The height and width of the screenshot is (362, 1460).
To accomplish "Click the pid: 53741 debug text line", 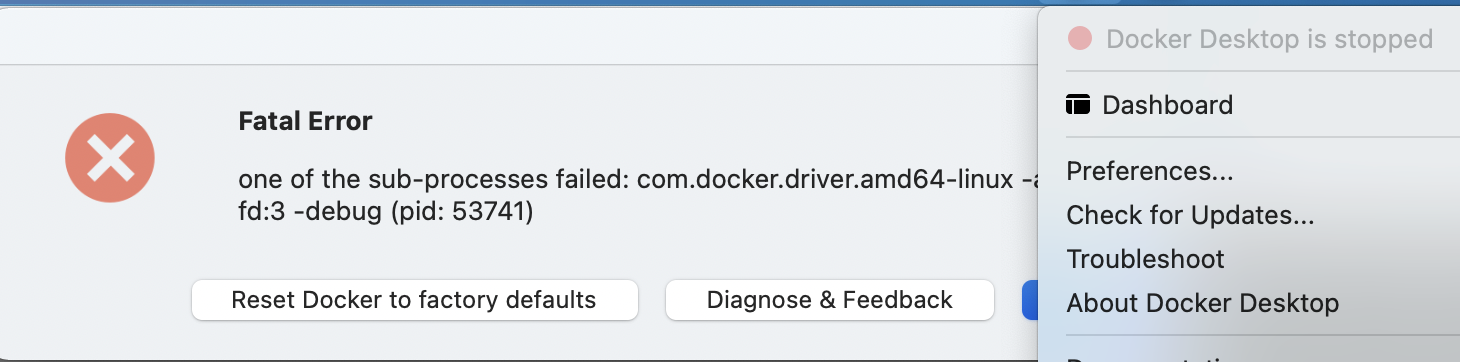I will coord(385,213).
